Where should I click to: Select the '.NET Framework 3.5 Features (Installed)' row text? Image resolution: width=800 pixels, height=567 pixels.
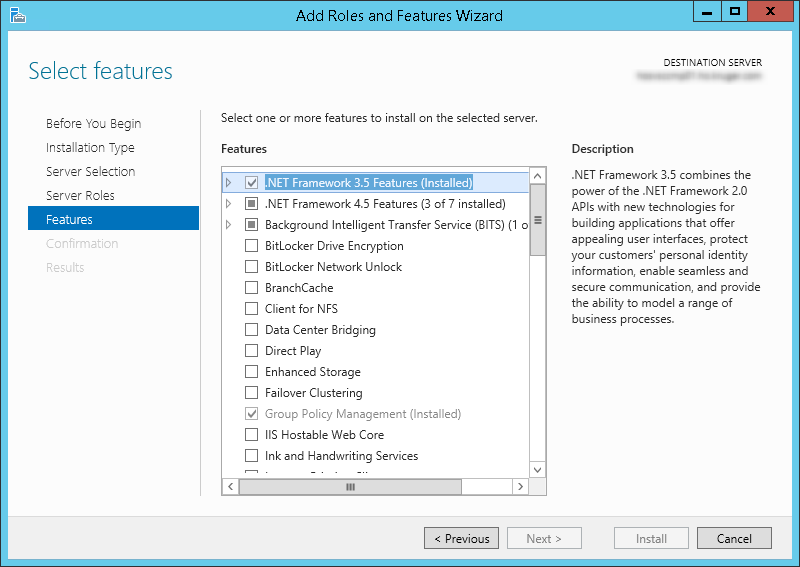[x=369, y=182]
